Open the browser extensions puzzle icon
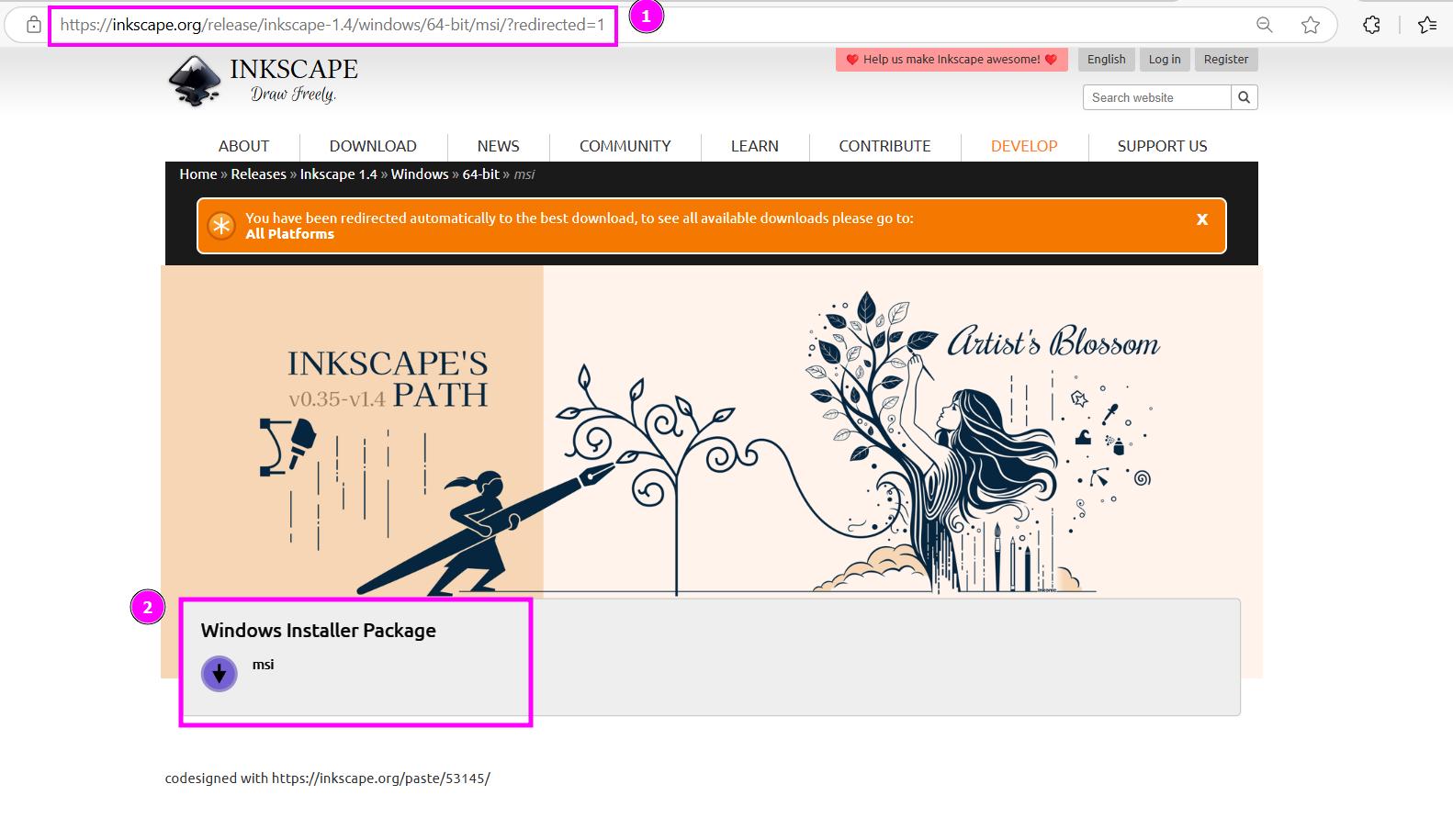Screen dimensions: 1453x840 (1371, 25)
